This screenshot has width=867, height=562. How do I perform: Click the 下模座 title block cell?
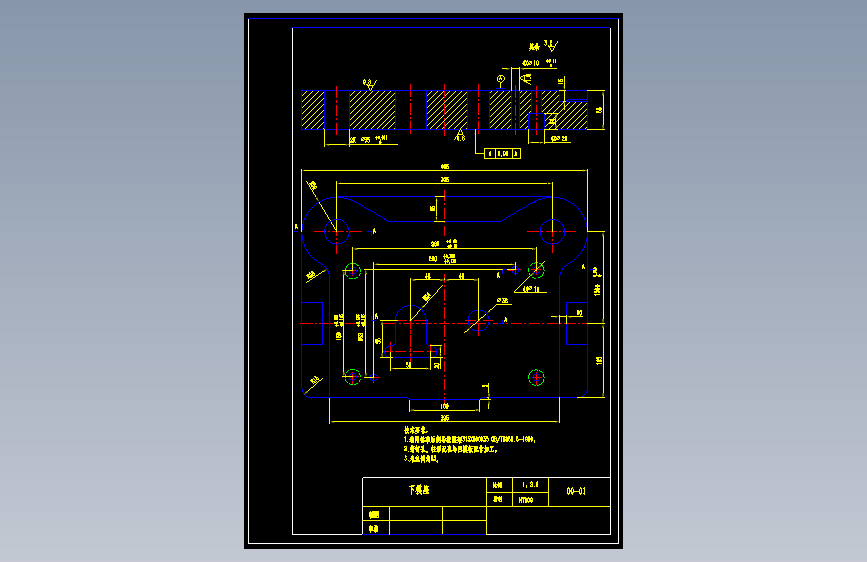pyautogui.click(x=424, y=492)
